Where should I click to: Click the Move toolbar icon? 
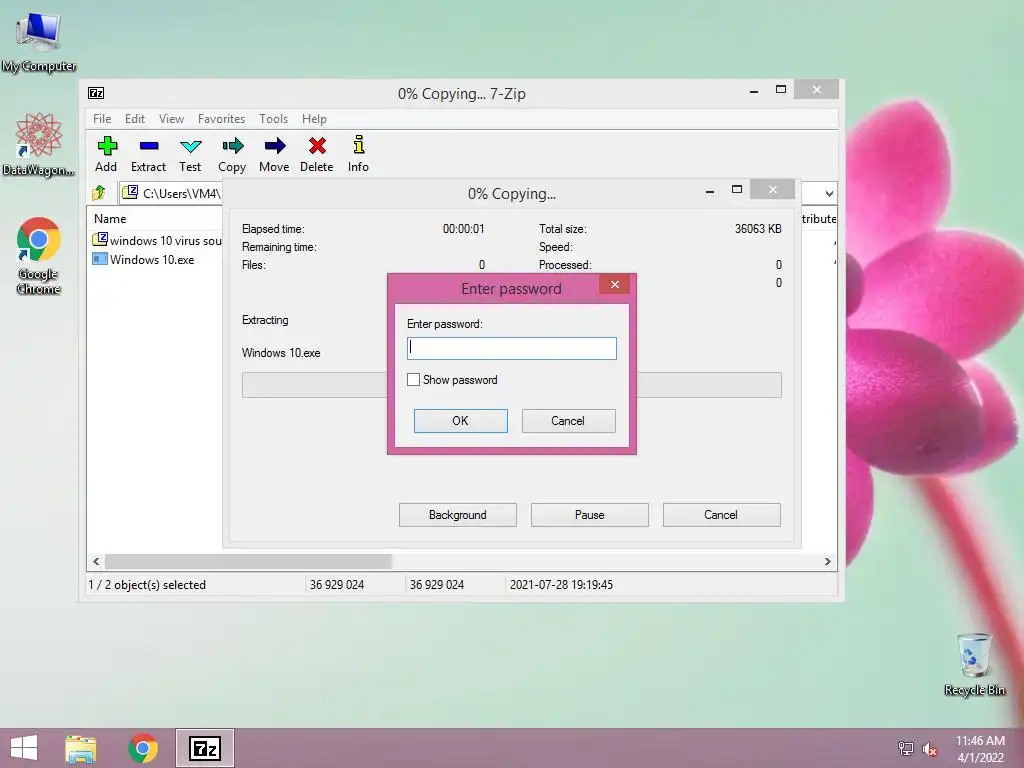275,146
